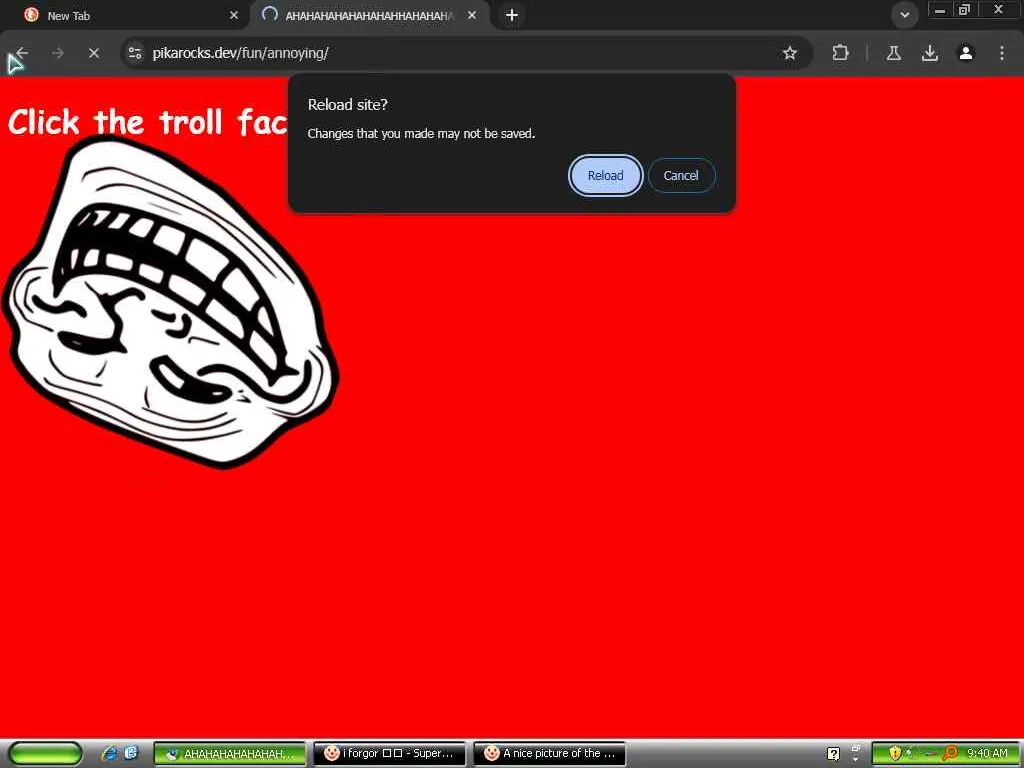Minimize the browser window
The width and height of the screenshot is (1024, 768).
(x=940, y=10)
